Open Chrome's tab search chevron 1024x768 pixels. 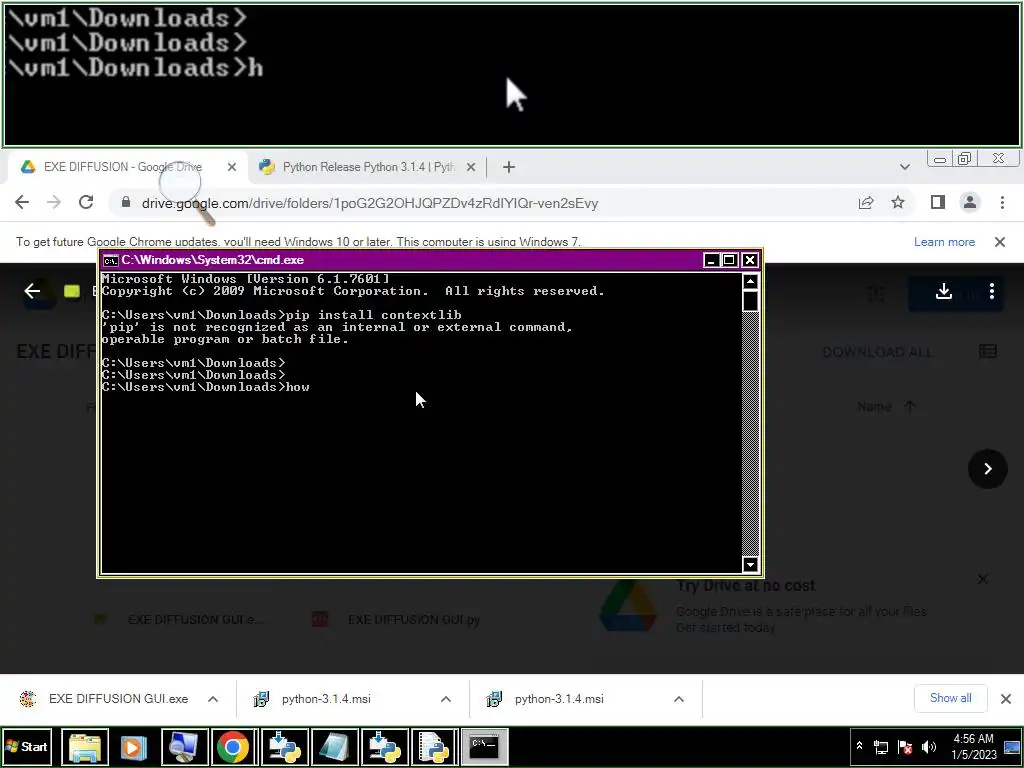[904, 167]
